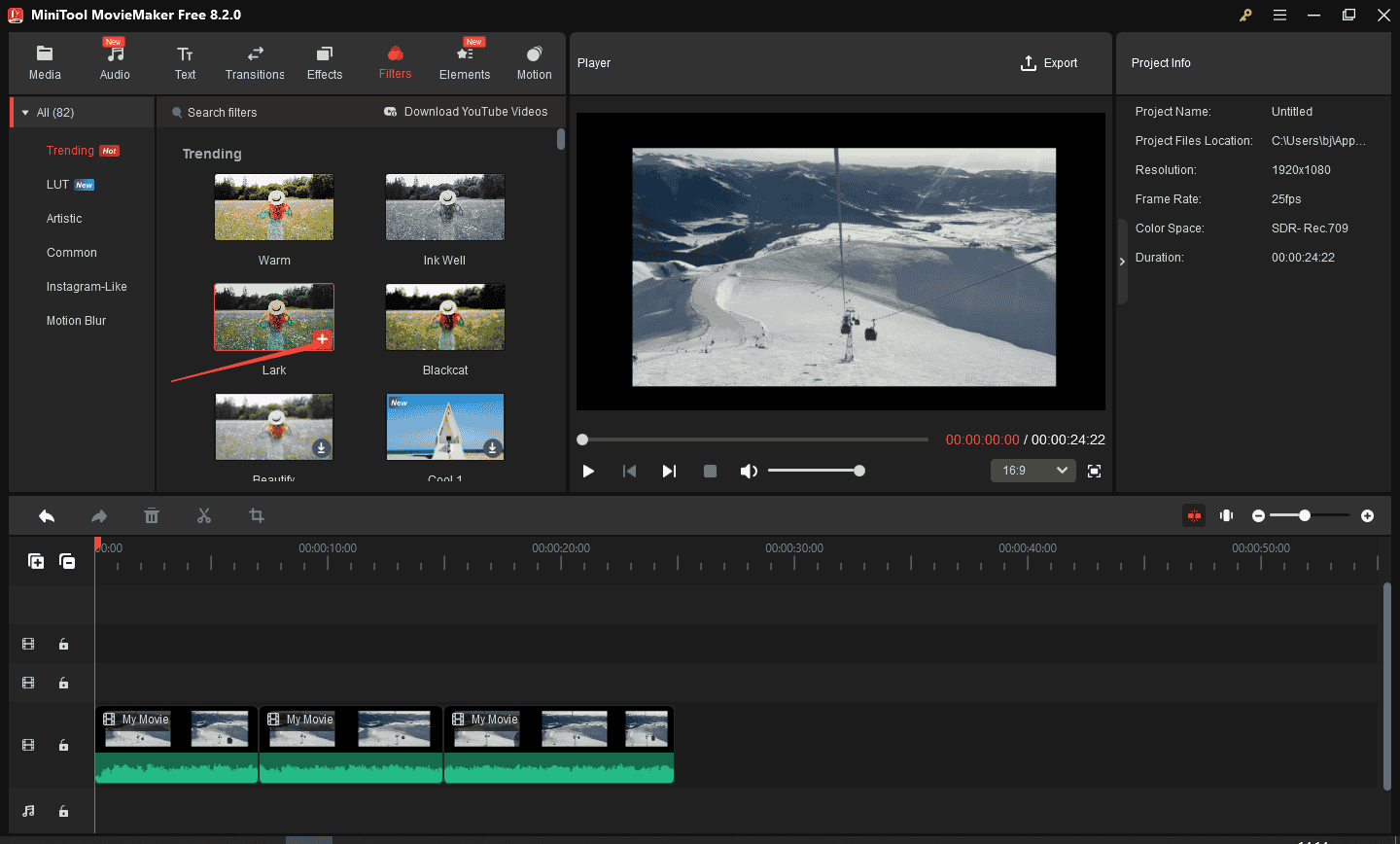
Task: Open Download YouTube Videos link
Action: click(466, 112)
